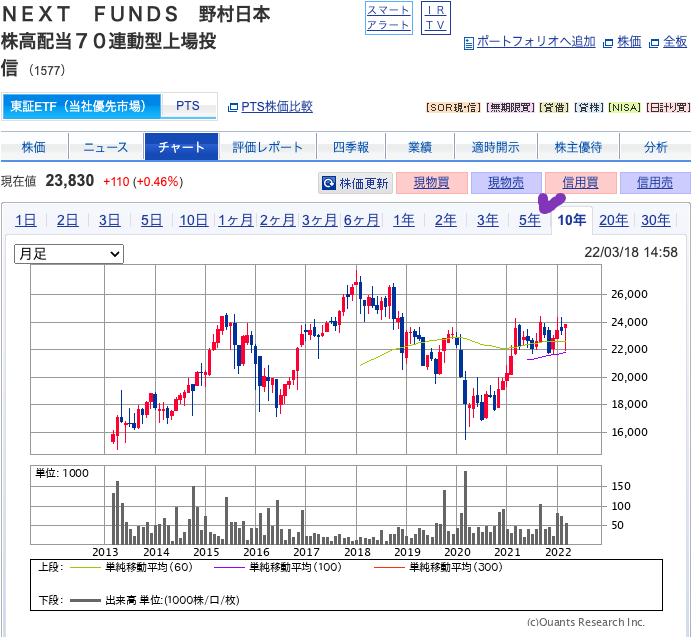Open the 適時開示 tab
The image size is (696, 637).
[495, 146]
